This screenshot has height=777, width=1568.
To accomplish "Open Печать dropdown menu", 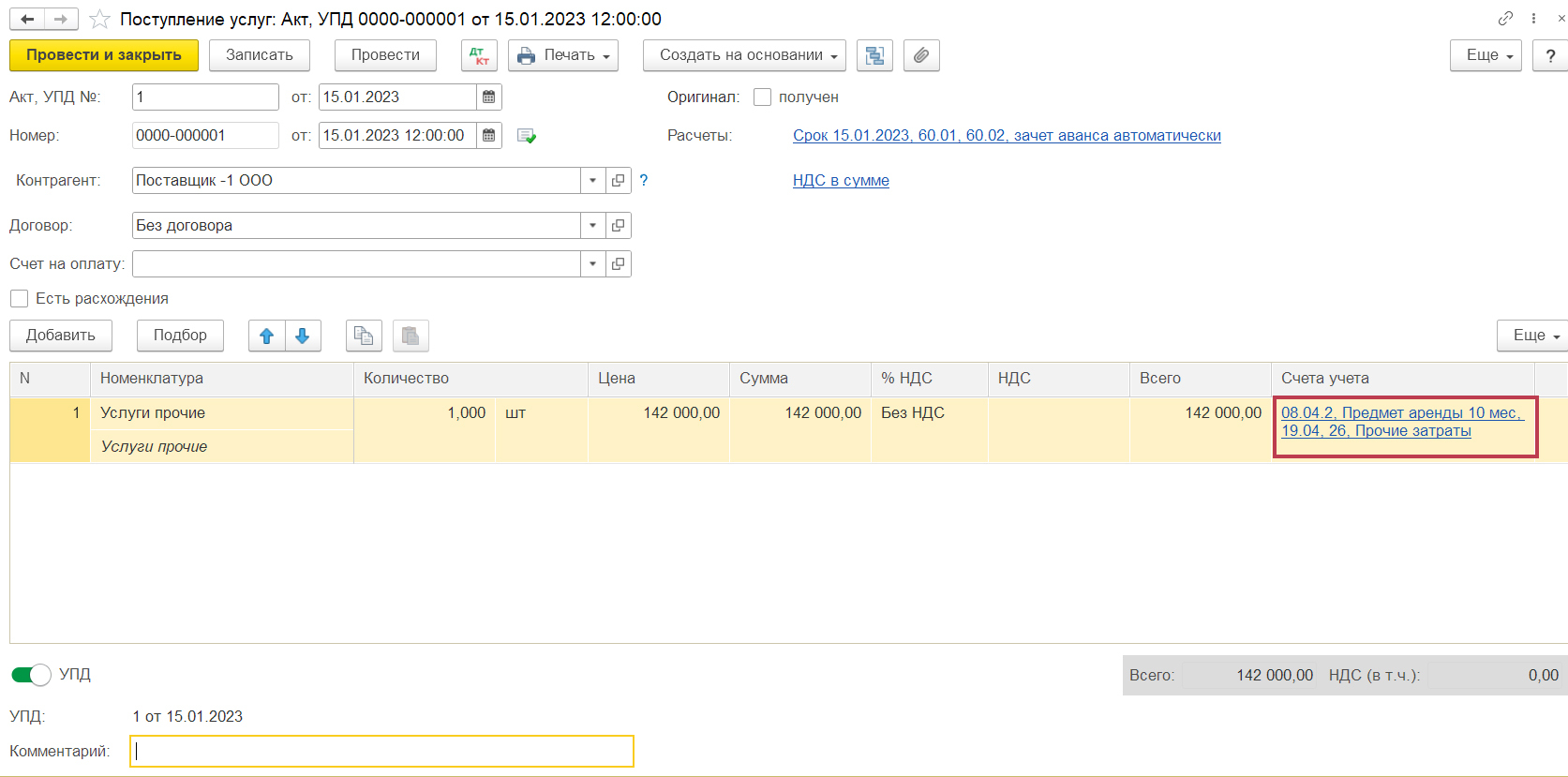I will click(563, 55).
